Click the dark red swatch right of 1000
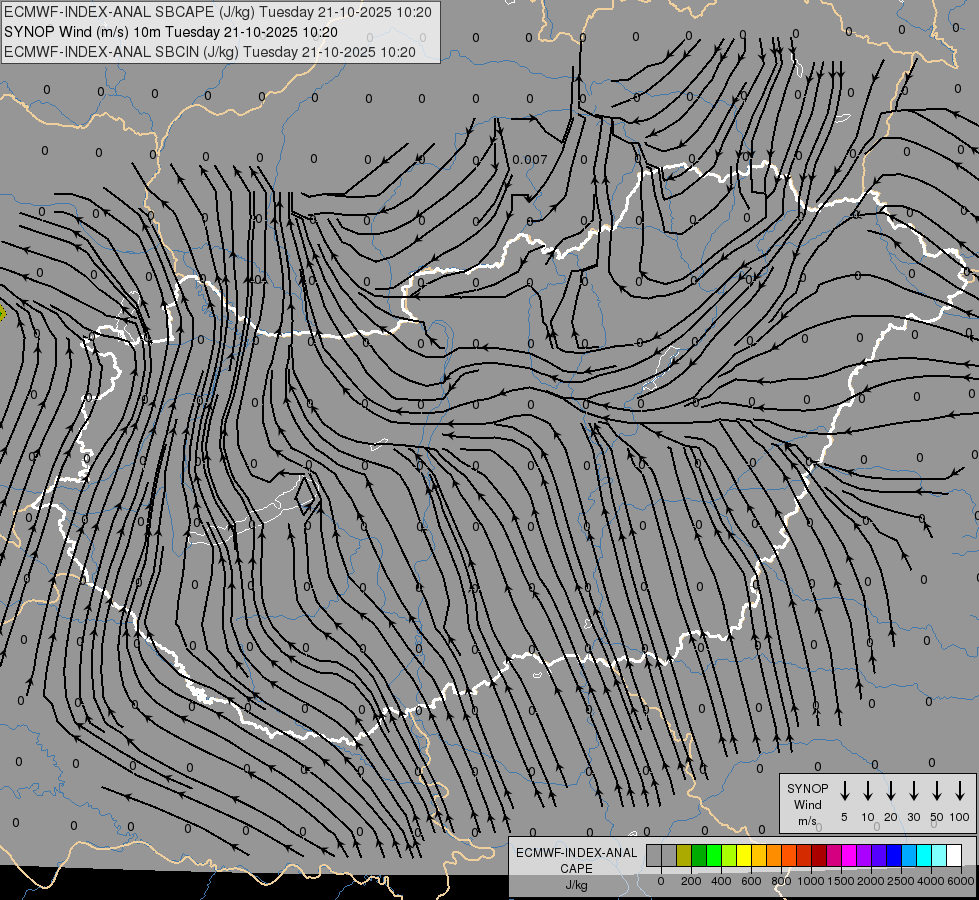The image size is (979, 900). (819, 855)
